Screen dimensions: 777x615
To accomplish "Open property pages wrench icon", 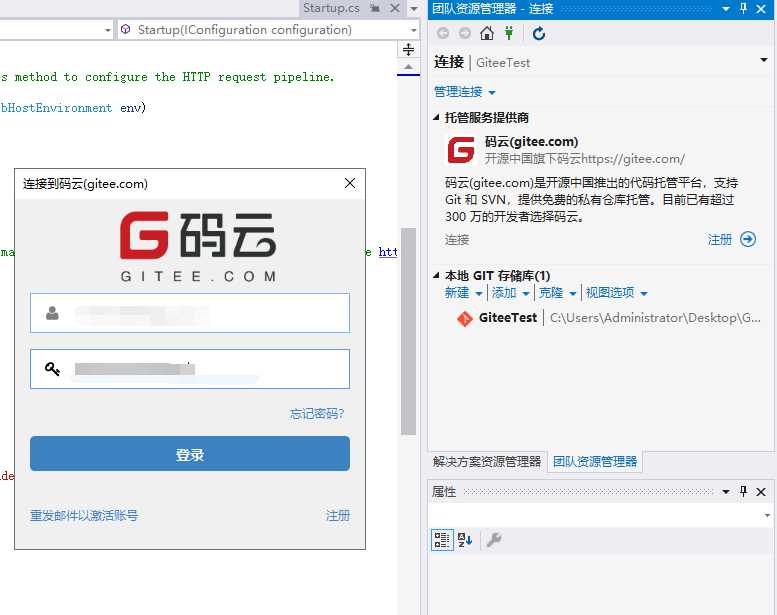I will (x=494, y=540).
